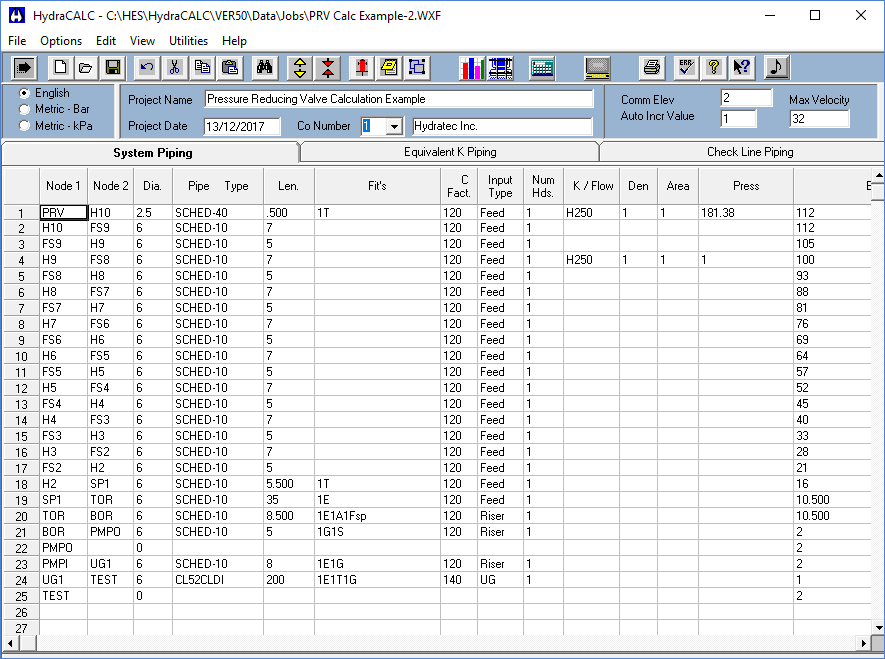
Task: Open find with binoculars icon
Action: click(264, 68)
